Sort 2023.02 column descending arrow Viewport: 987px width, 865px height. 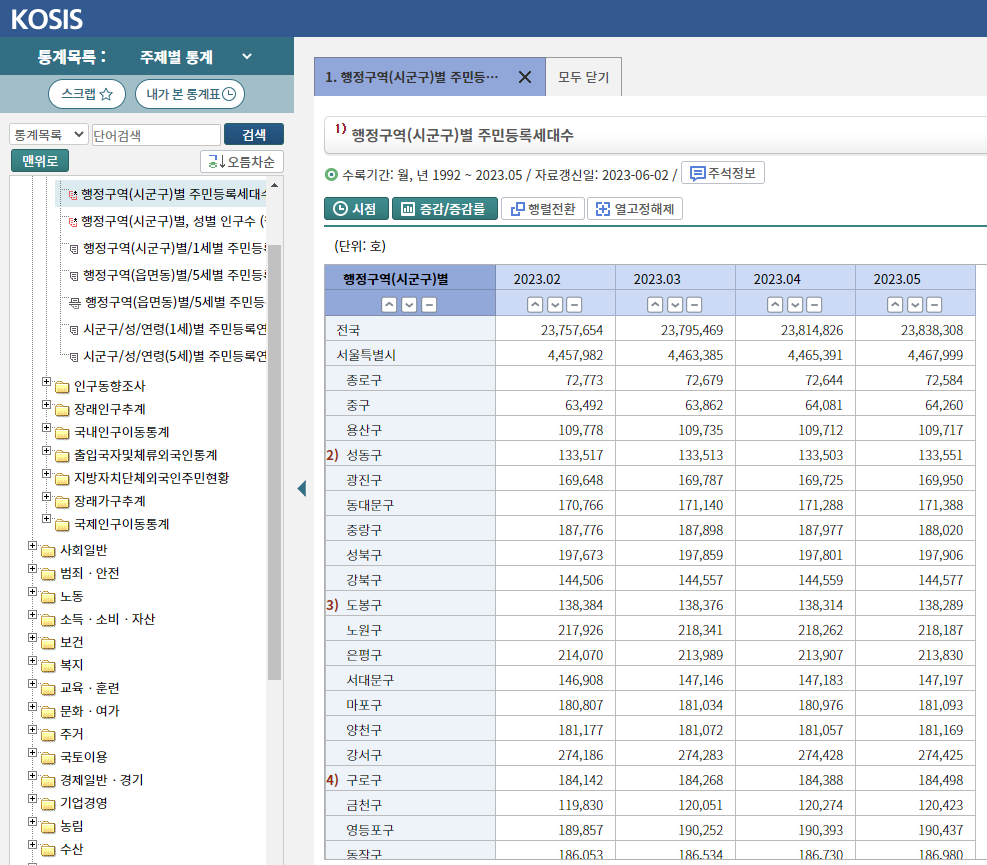(555, 305)
